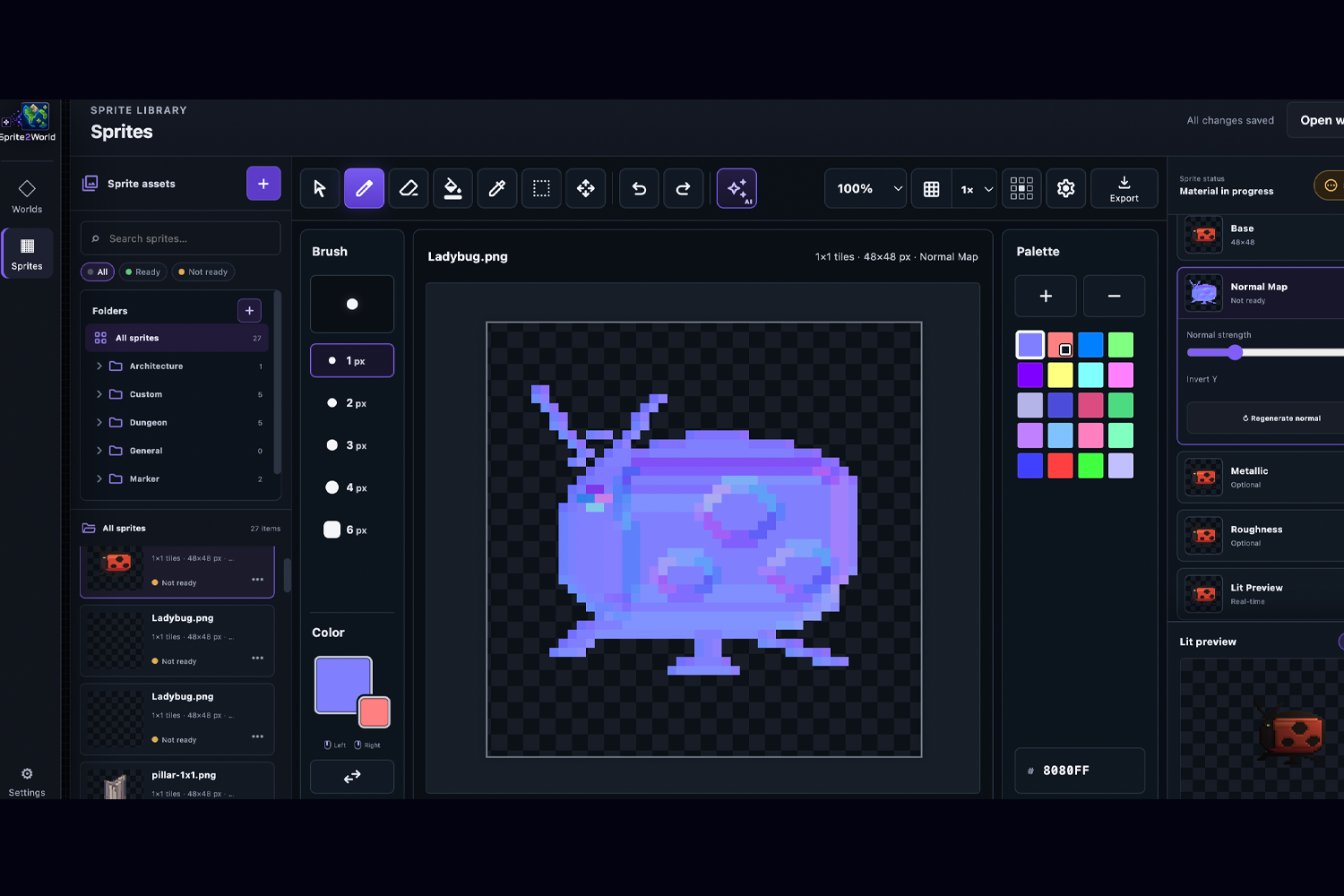1344x896 pixels.
Task: Filter sprites by Not ready status
Action: 203,272
